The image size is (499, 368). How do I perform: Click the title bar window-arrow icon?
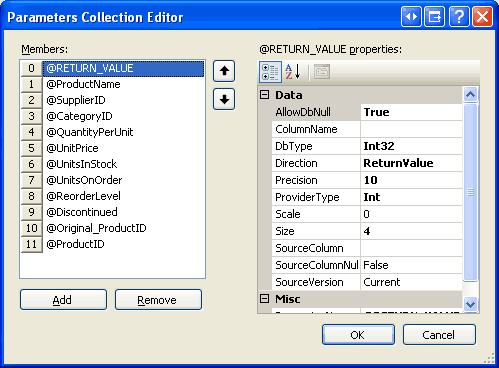point(435,16)
